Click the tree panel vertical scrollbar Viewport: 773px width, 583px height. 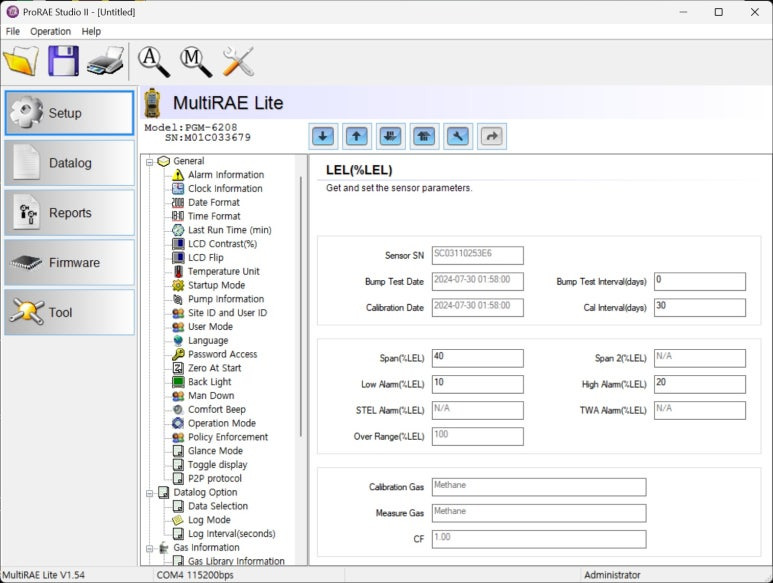pos(301,307)
